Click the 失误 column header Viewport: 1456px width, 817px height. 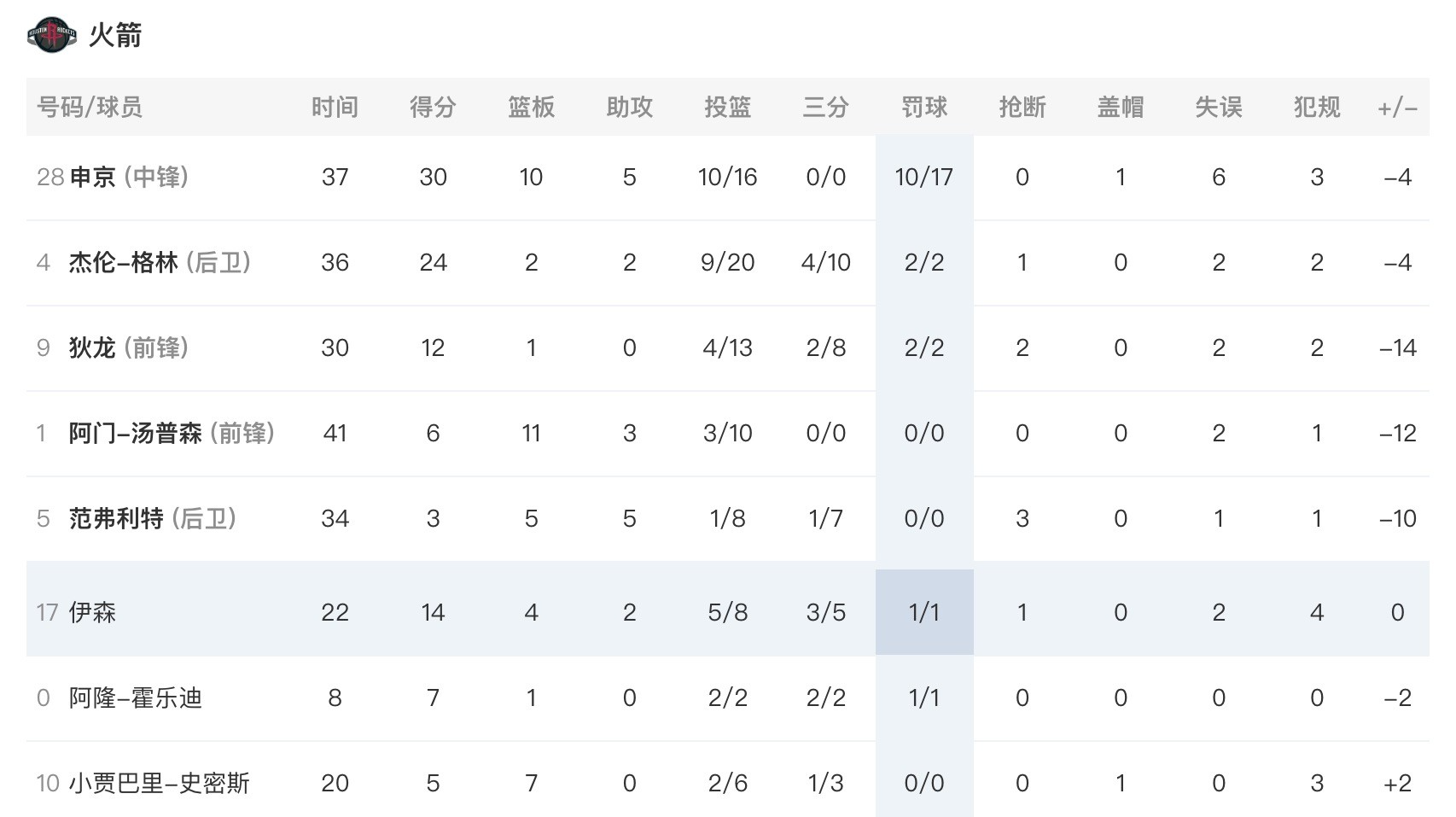click(x=1219, y=107)
